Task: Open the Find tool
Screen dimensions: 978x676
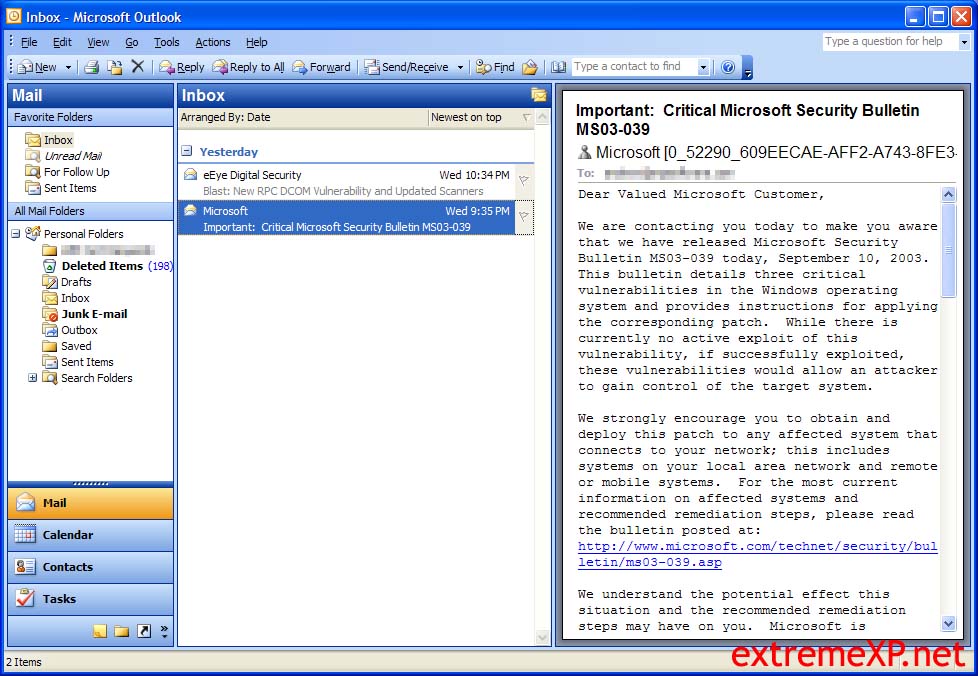Action: tap(495, 67)
